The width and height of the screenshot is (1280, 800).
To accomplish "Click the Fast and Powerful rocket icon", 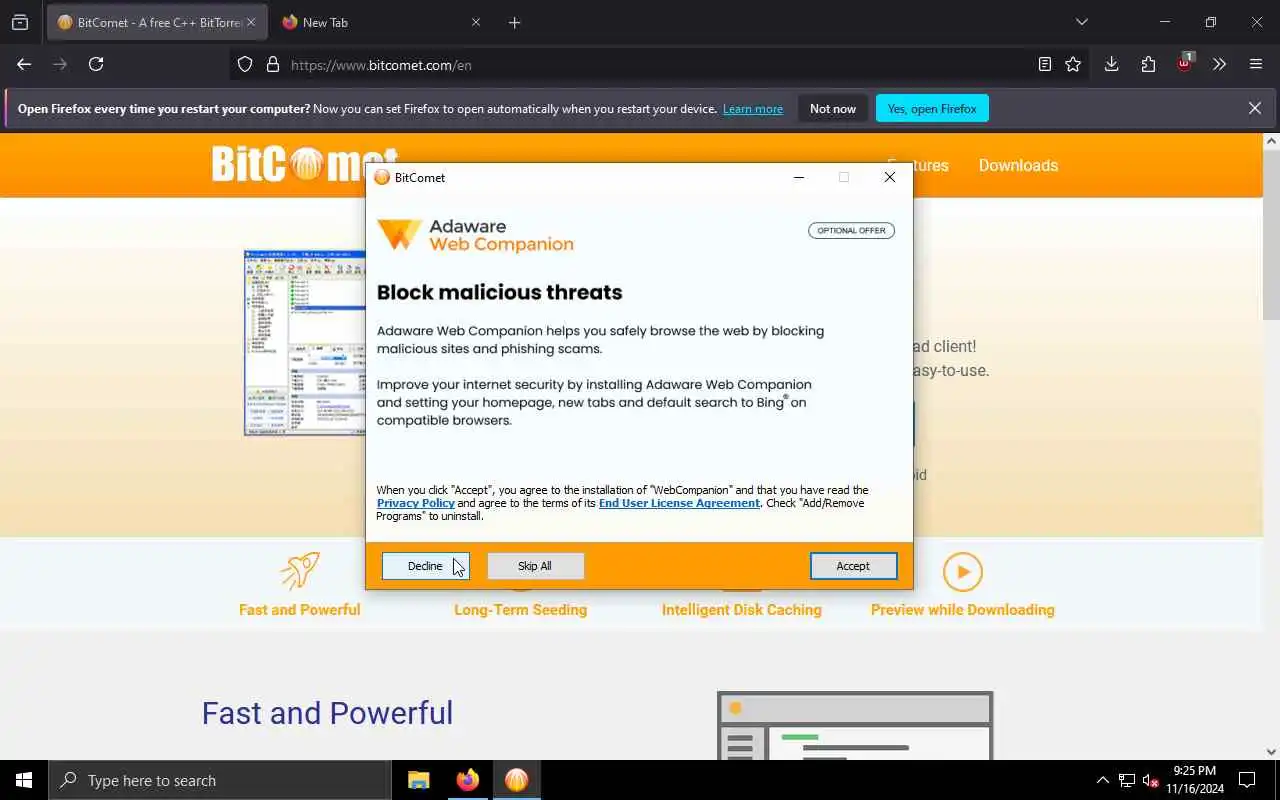I will (x=299, y=571).
